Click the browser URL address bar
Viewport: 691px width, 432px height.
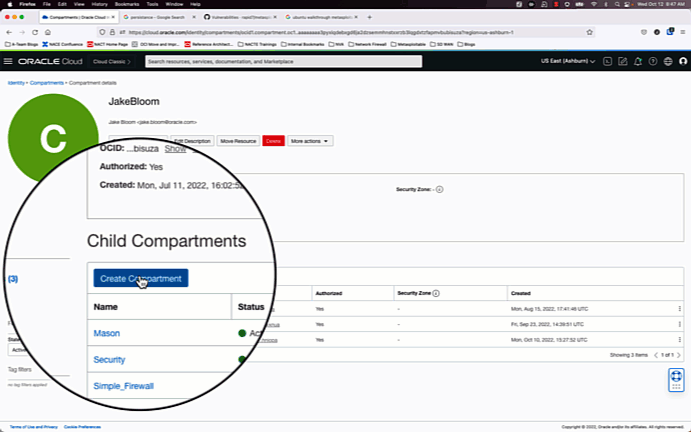point(344,32)
